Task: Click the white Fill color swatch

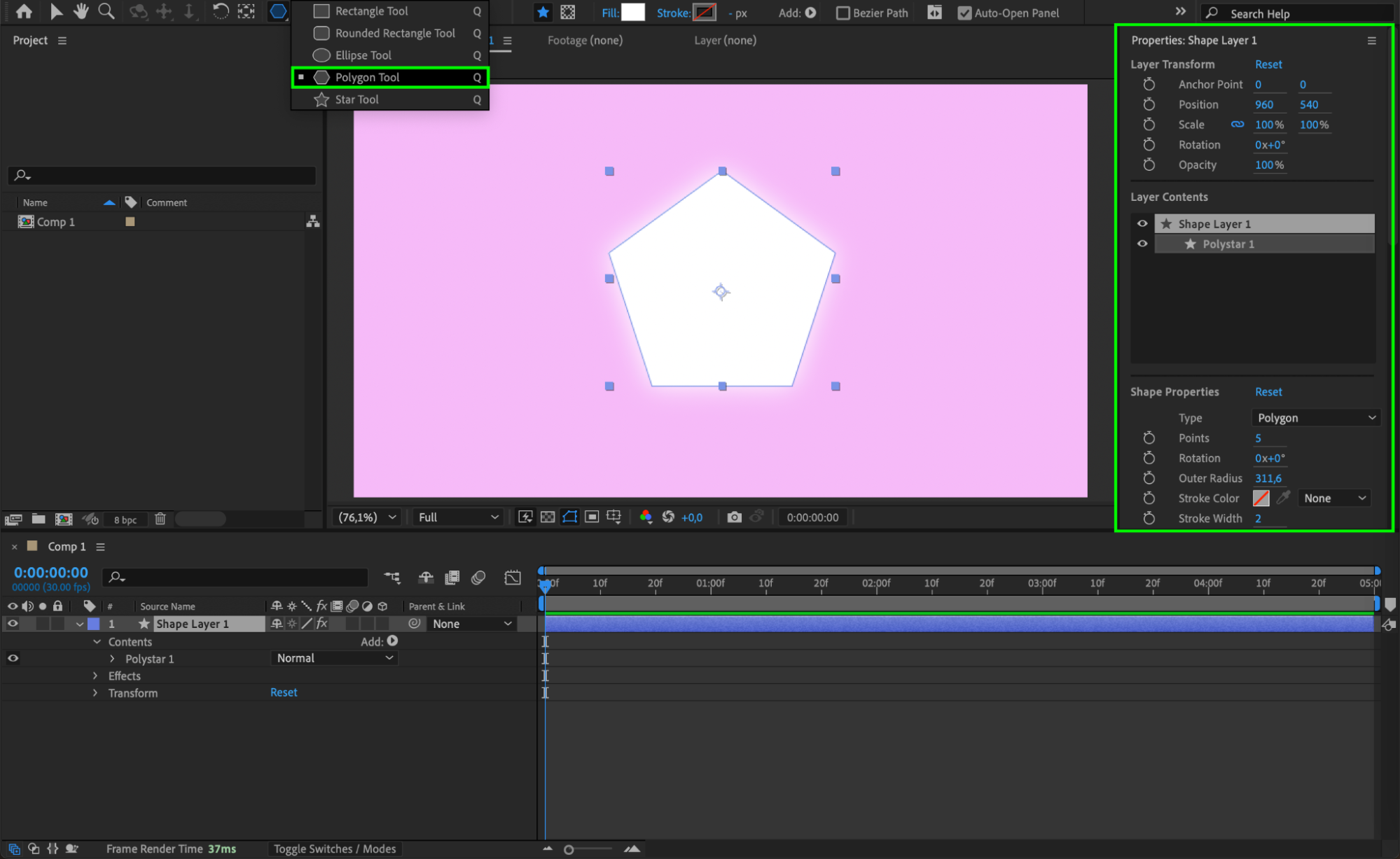Action: click(x=632, y=13)
